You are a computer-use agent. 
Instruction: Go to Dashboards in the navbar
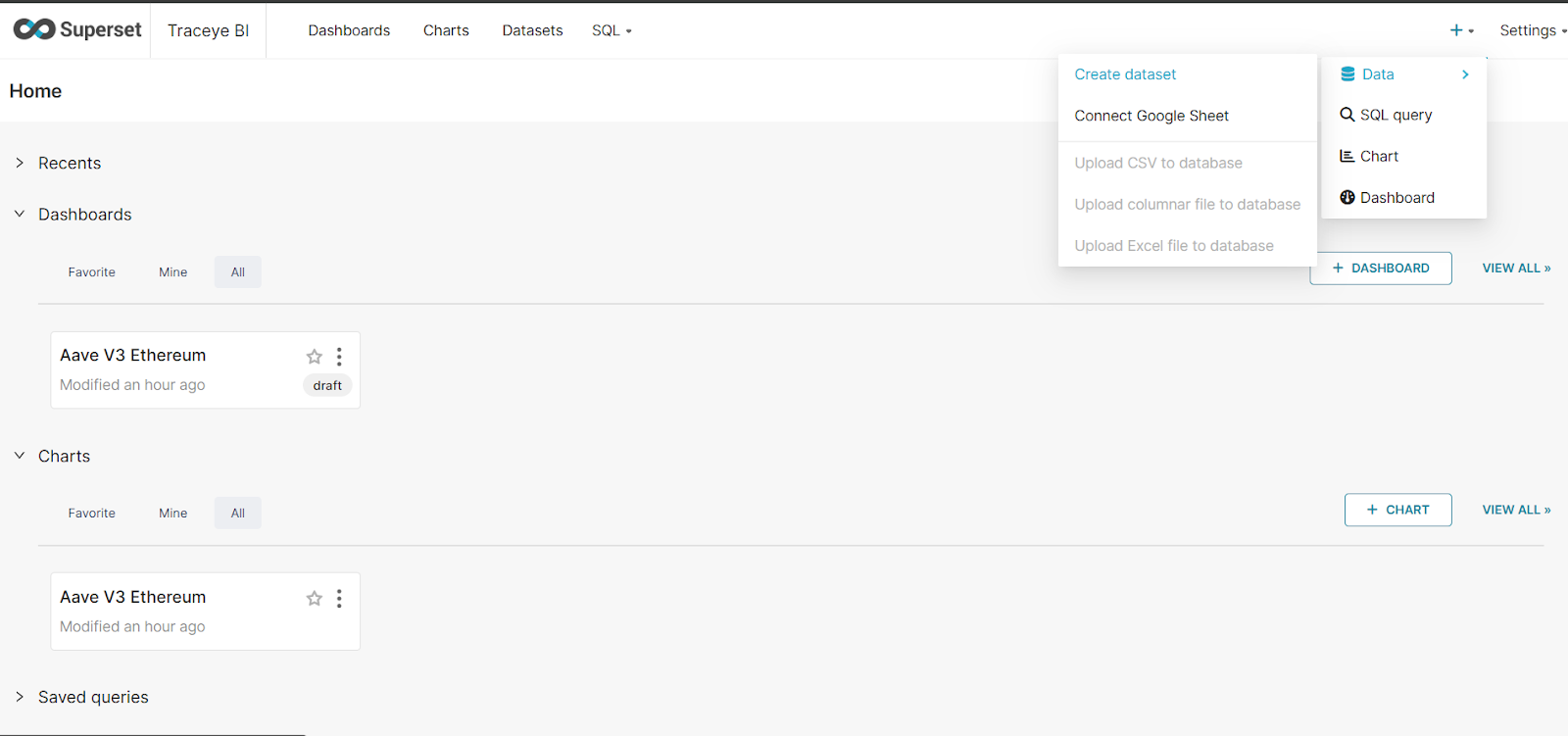[x=349, y=30]
